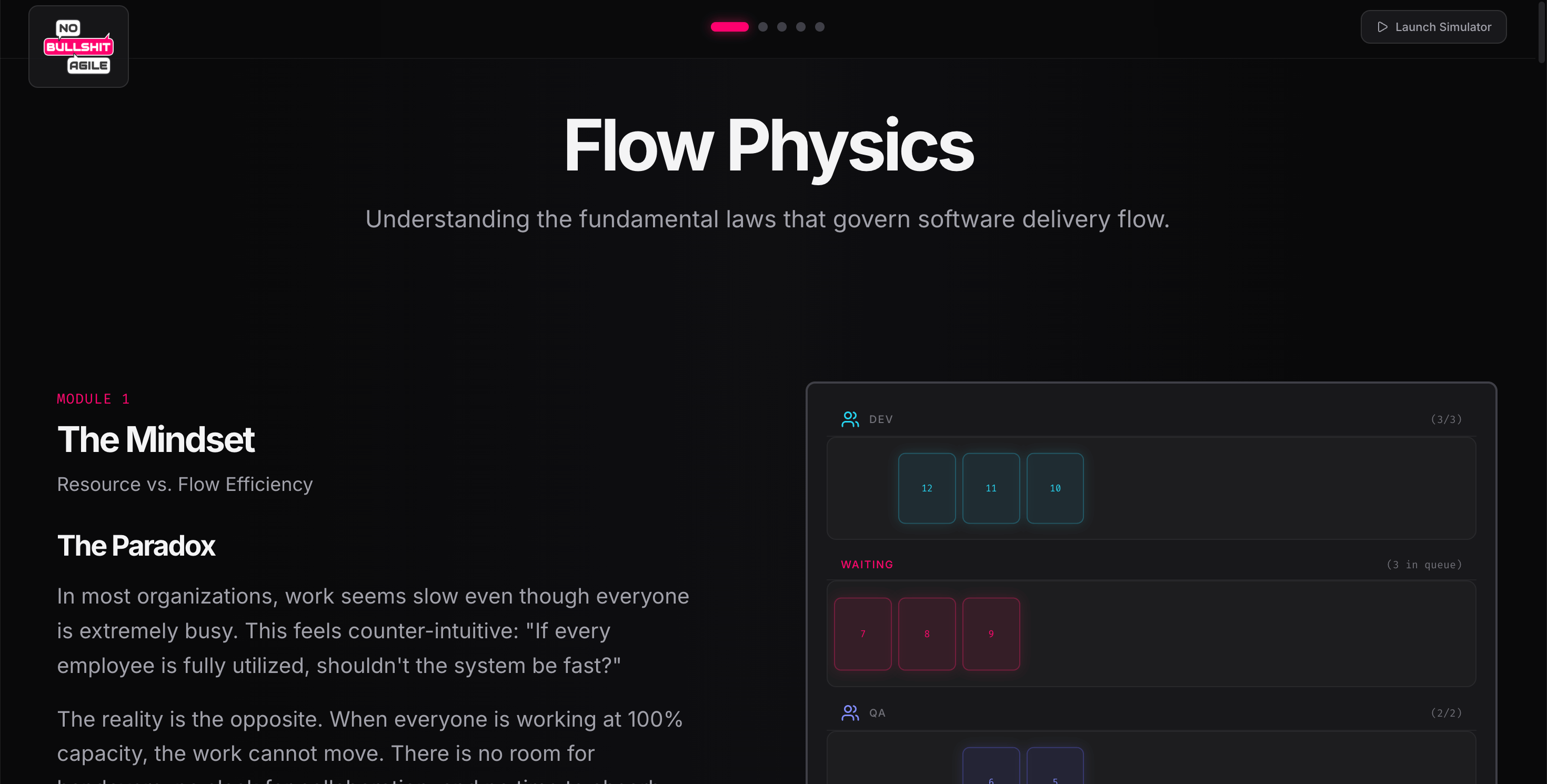Select work item 12 in the DEV lane
This screenshot has height=784, width=1547.
coord(927,488)
